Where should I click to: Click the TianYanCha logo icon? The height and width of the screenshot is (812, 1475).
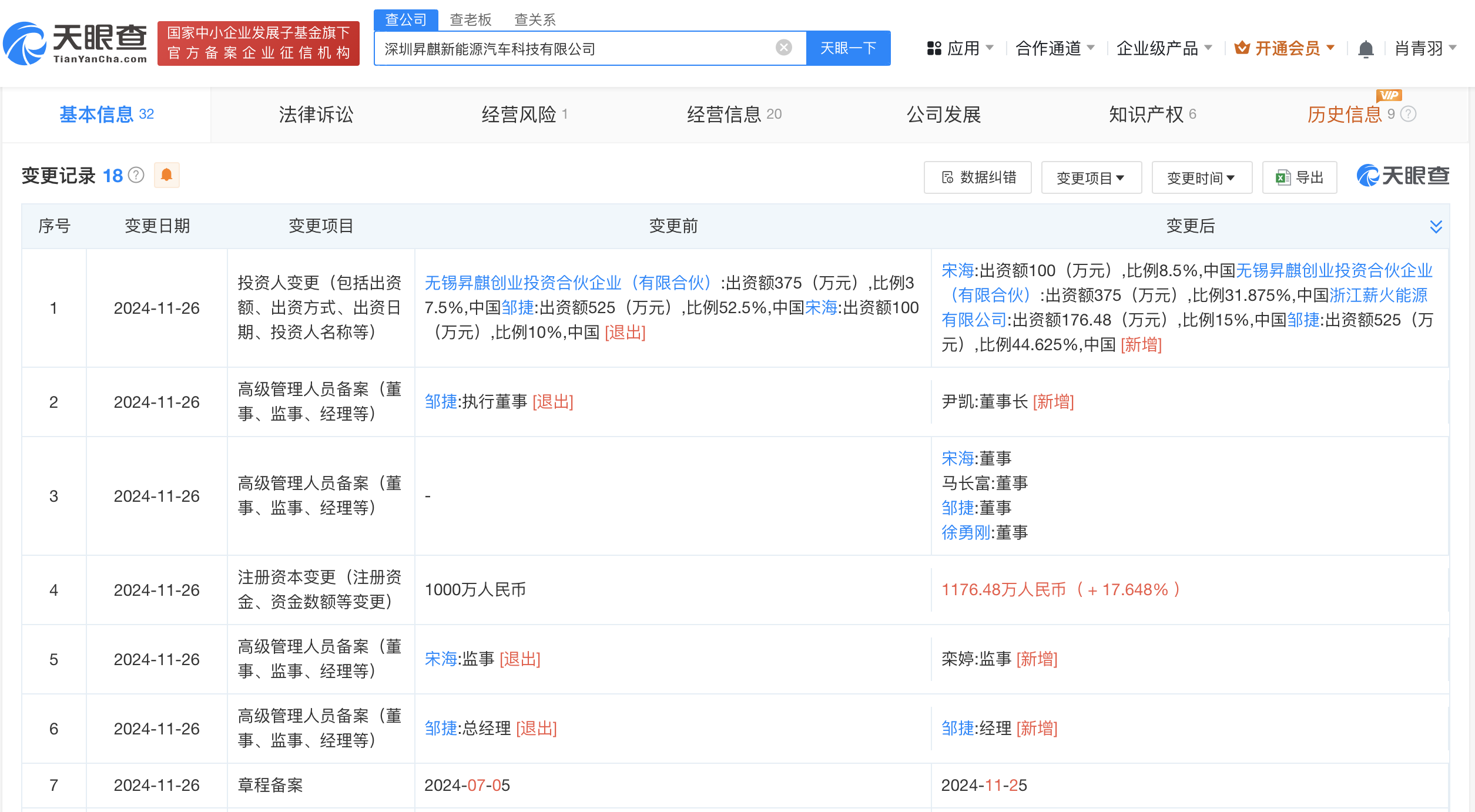pyautogui.click(x=25, y=43)
